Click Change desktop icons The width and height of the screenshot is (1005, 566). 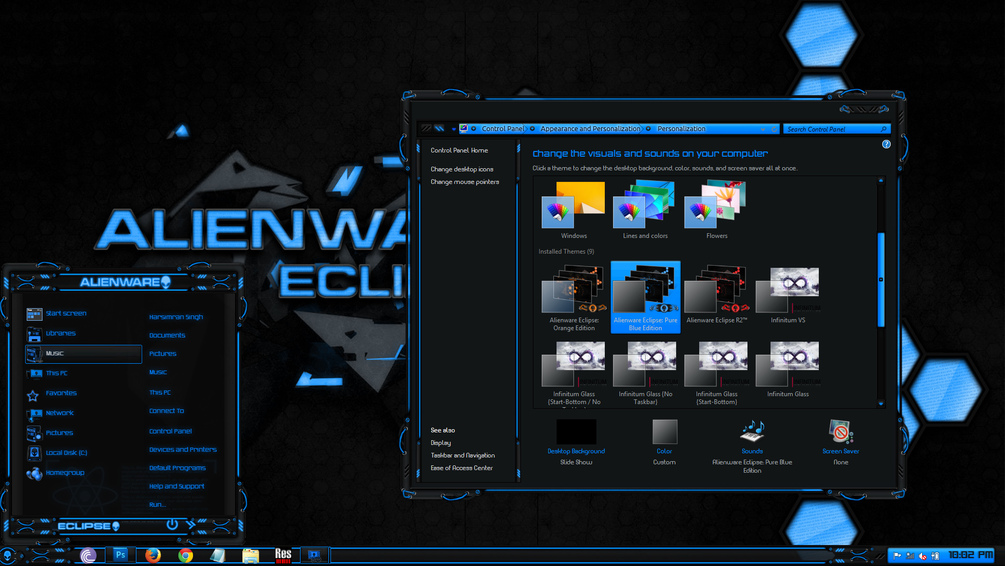[461, 169]
